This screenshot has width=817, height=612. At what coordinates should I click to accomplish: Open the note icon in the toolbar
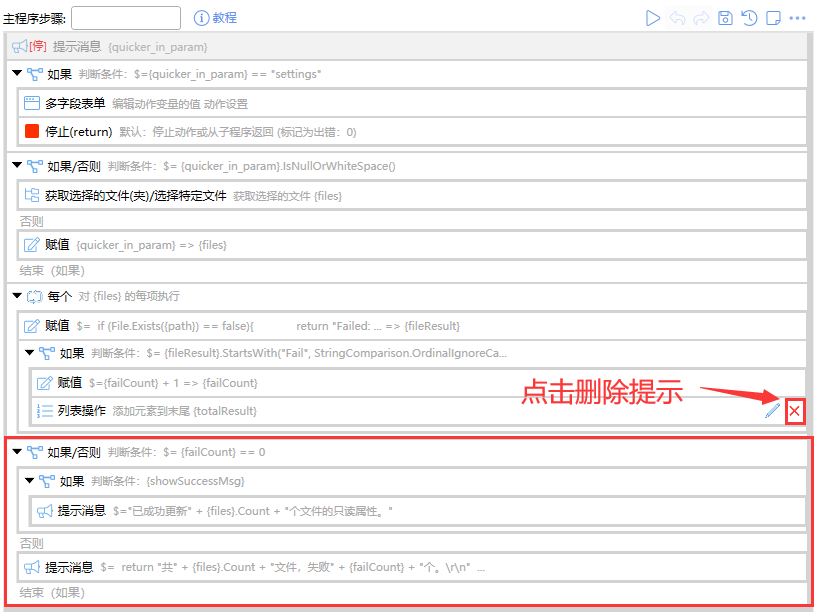pos(773,18)
